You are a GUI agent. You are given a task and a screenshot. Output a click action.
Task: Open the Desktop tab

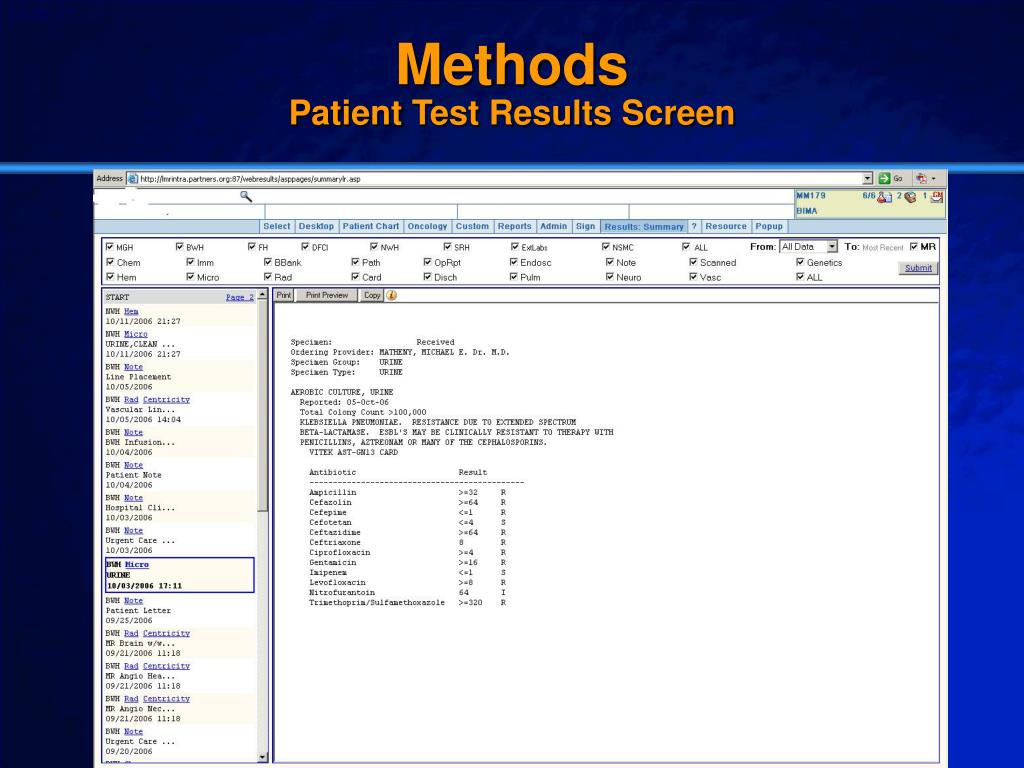pyautogui.click(x=316, y=226)
